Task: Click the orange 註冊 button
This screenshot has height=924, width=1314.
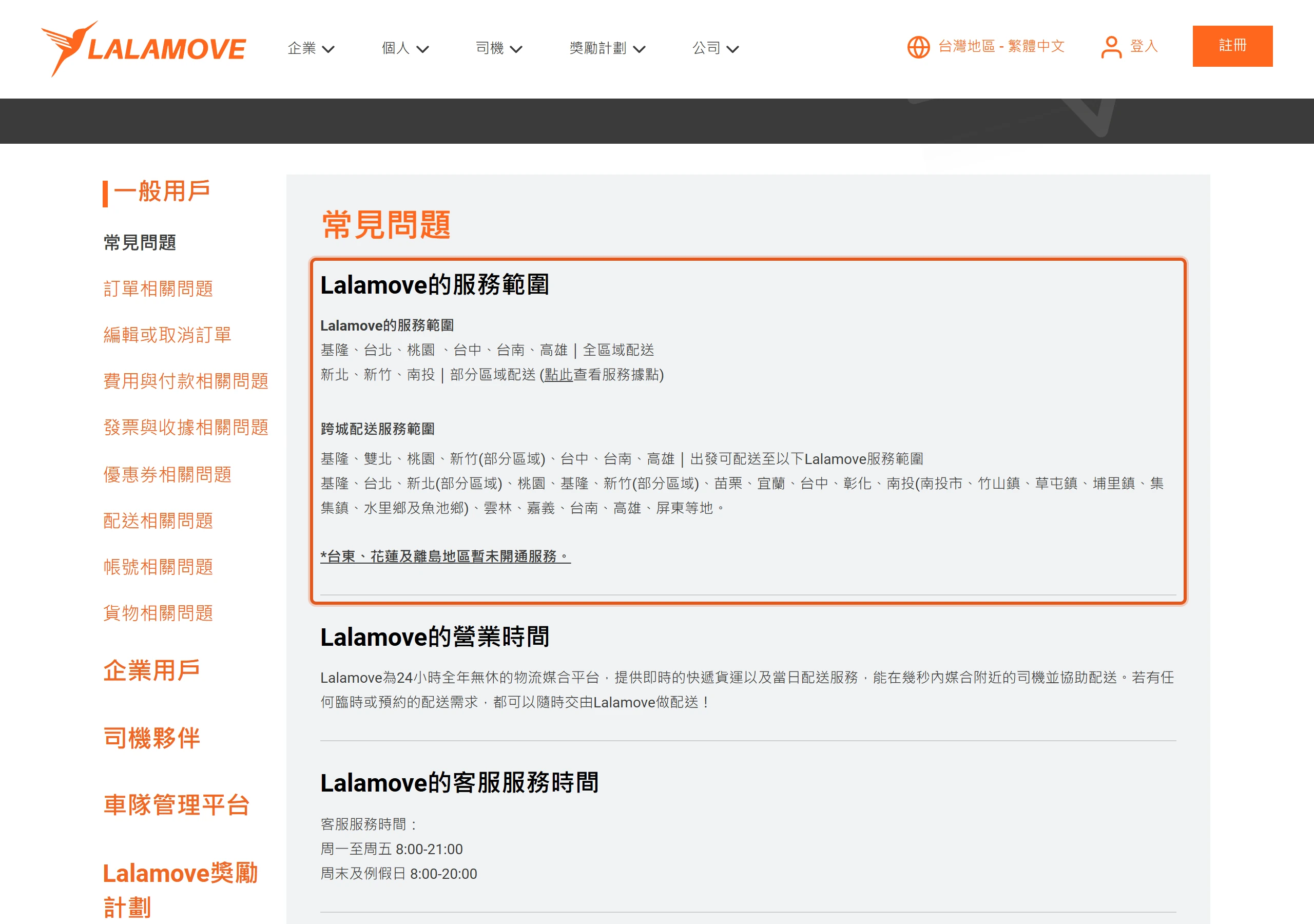Action: pos(1232,46)
